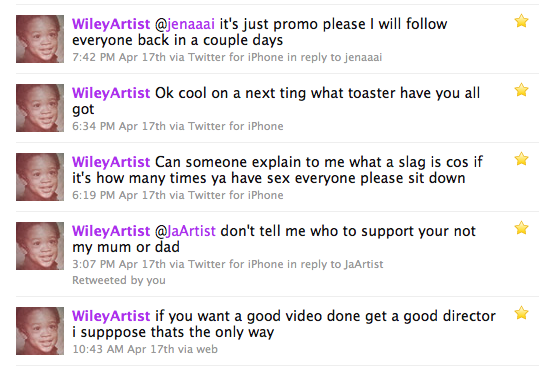556x373 pixels.
Task: Open the 7:42 PM Apr 17th timestamp
Action: pyautogui.click(x=119, y=57)
